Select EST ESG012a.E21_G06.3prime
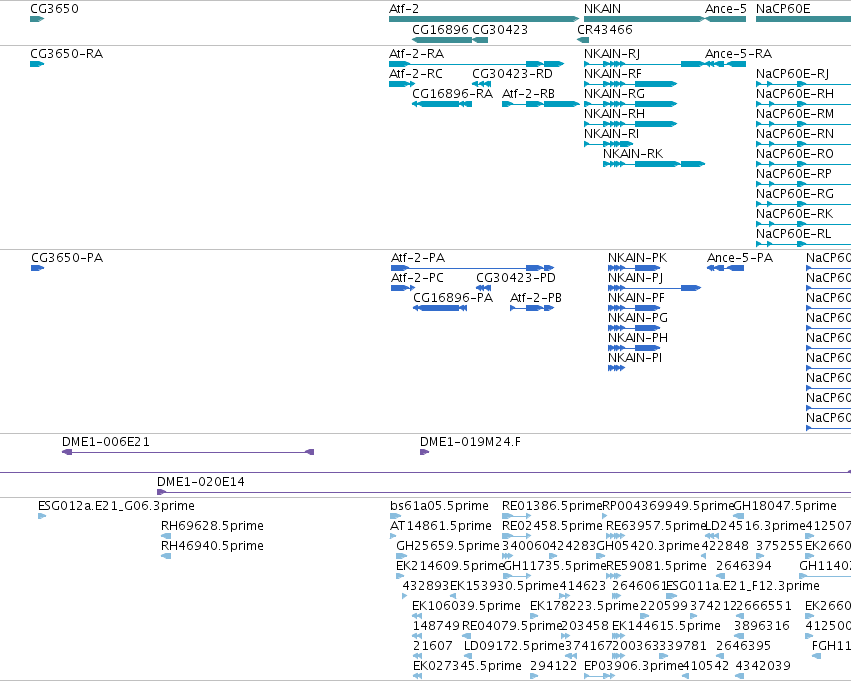This screenshot has width=851, height=681. point(116,506)
